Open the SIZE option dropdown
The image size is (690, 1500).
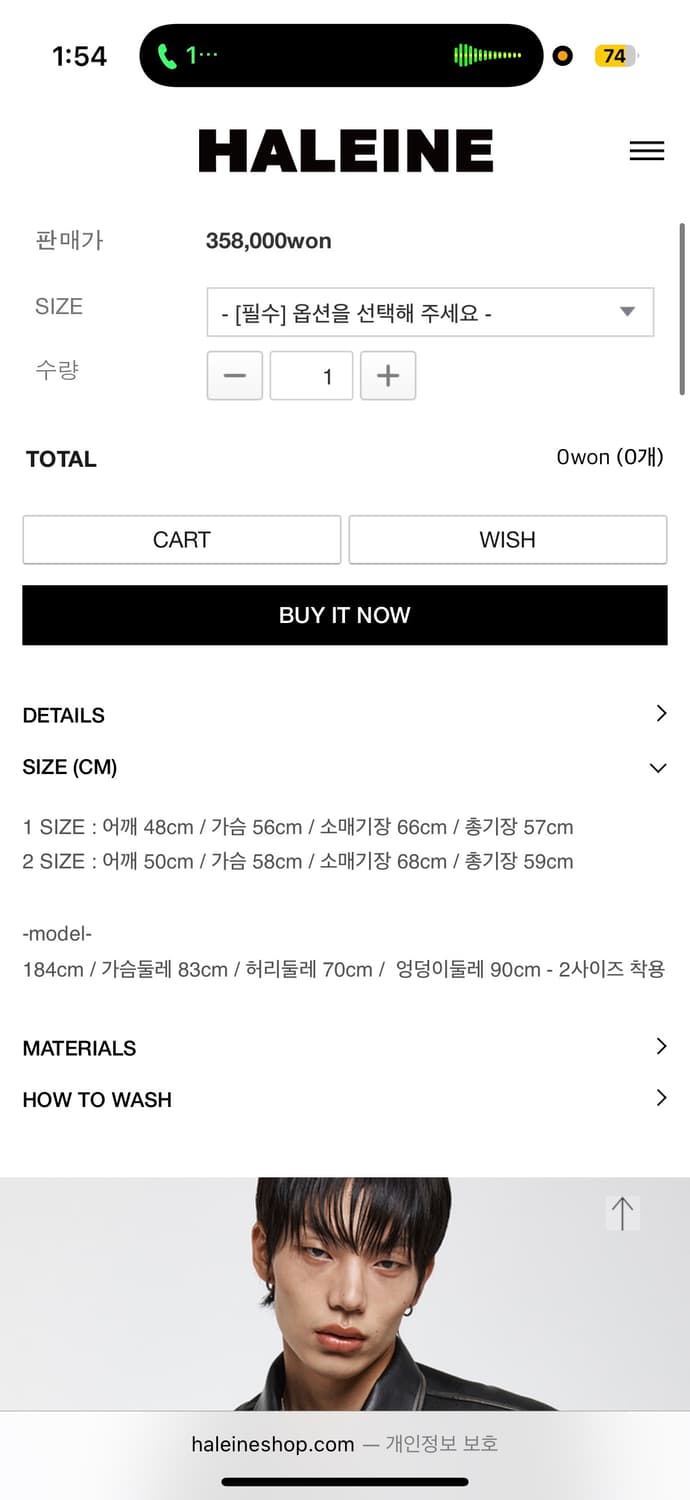[430, 313]
